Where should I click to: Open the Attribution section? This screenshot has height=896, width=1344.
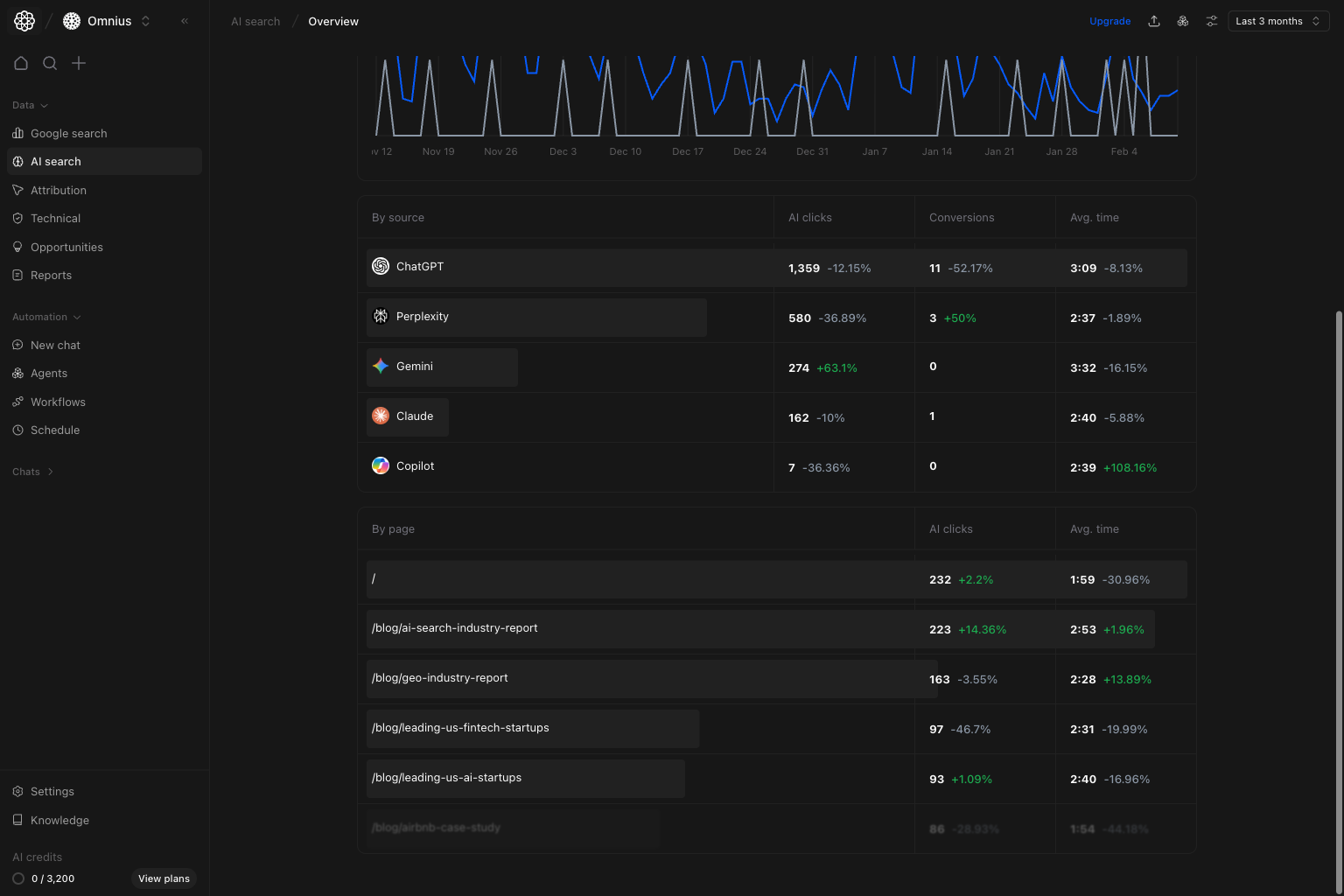[x=59, y=190]
